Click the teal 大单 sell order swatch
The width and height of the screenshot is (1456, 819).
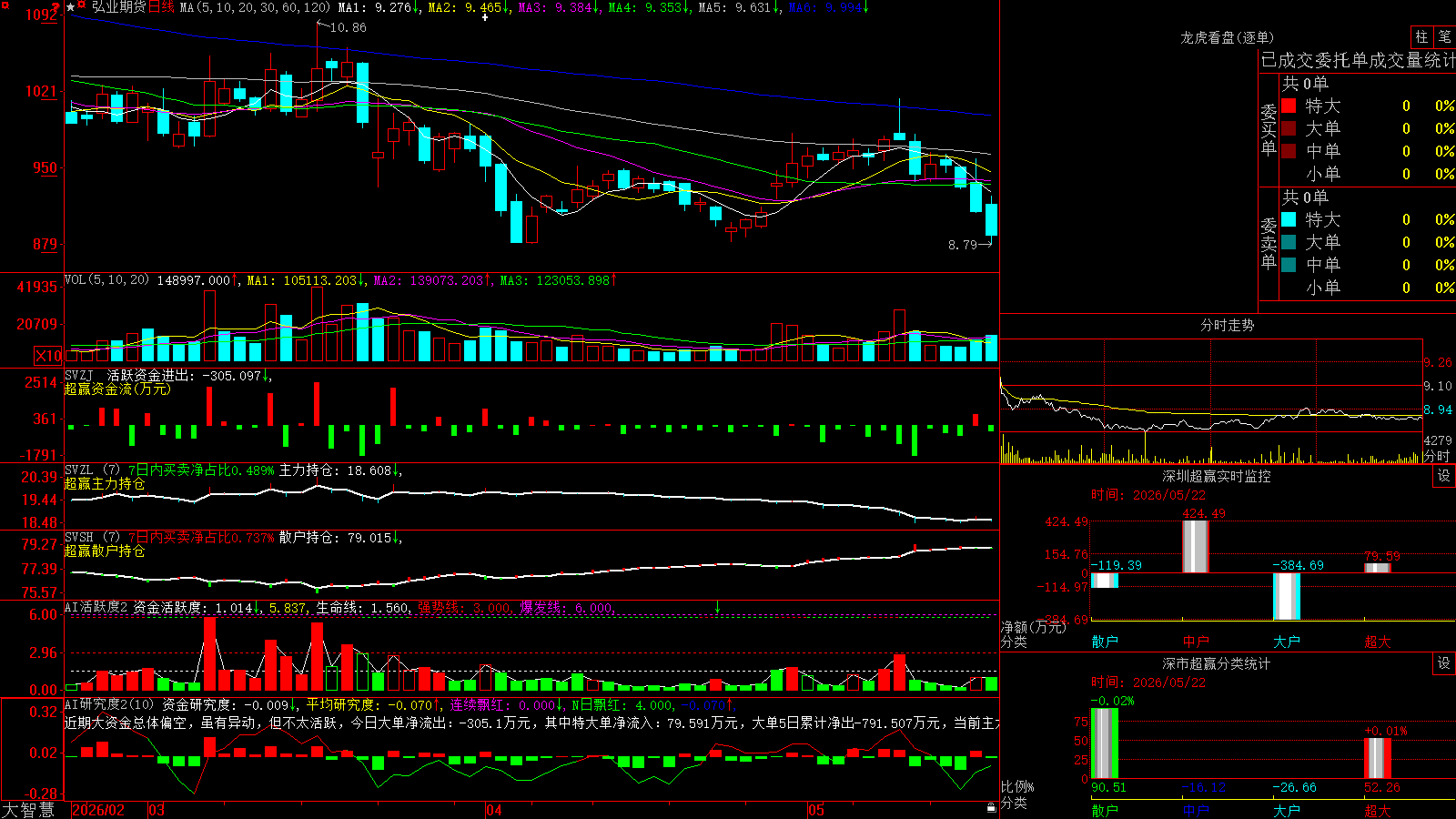tap(1289, 242)
